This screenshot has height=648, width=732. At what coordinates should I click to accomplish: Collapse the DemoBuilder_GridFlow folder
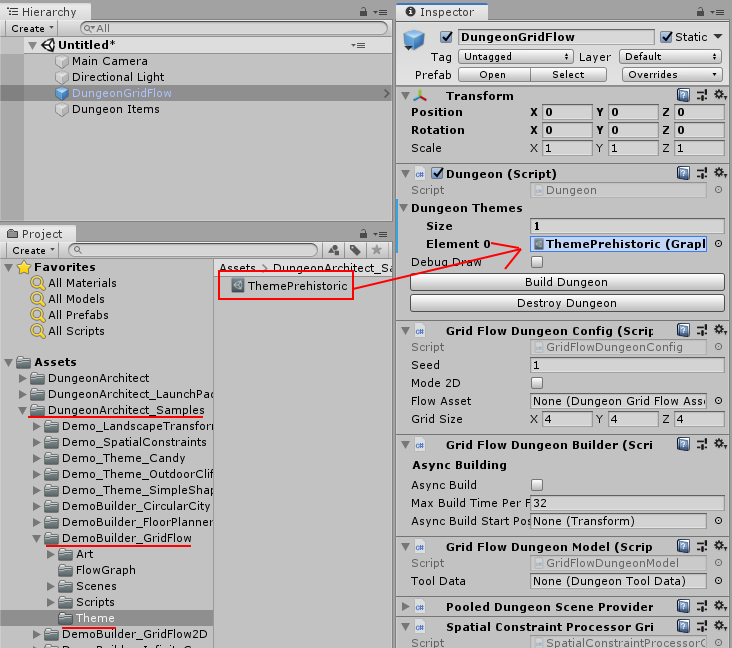tap(36, 538)
